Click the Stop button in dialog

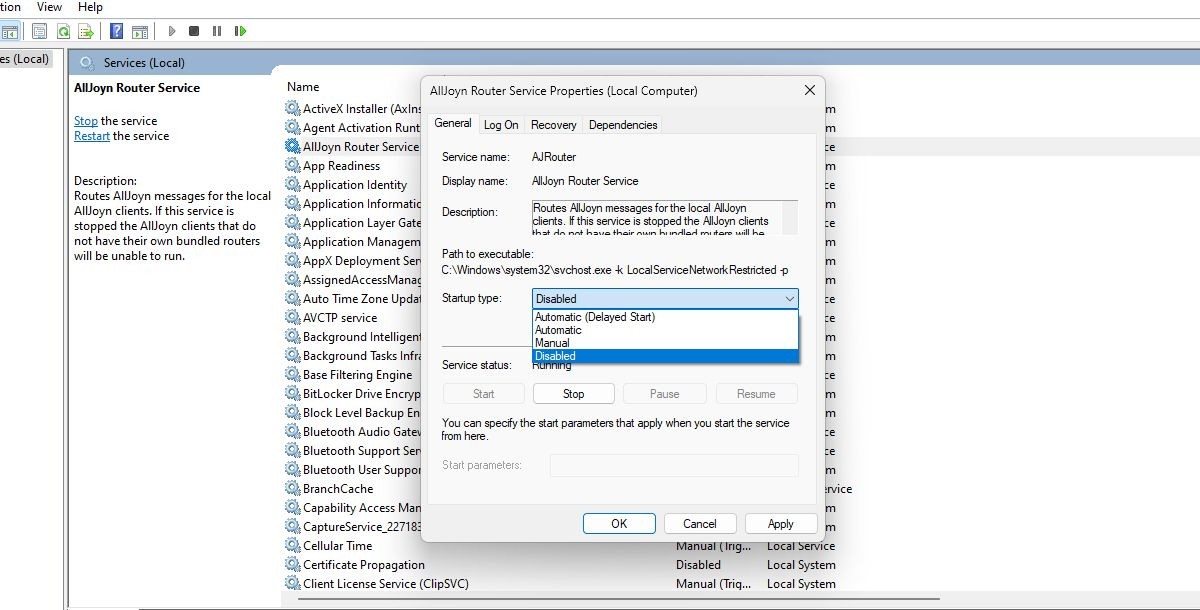coord(573,394)
